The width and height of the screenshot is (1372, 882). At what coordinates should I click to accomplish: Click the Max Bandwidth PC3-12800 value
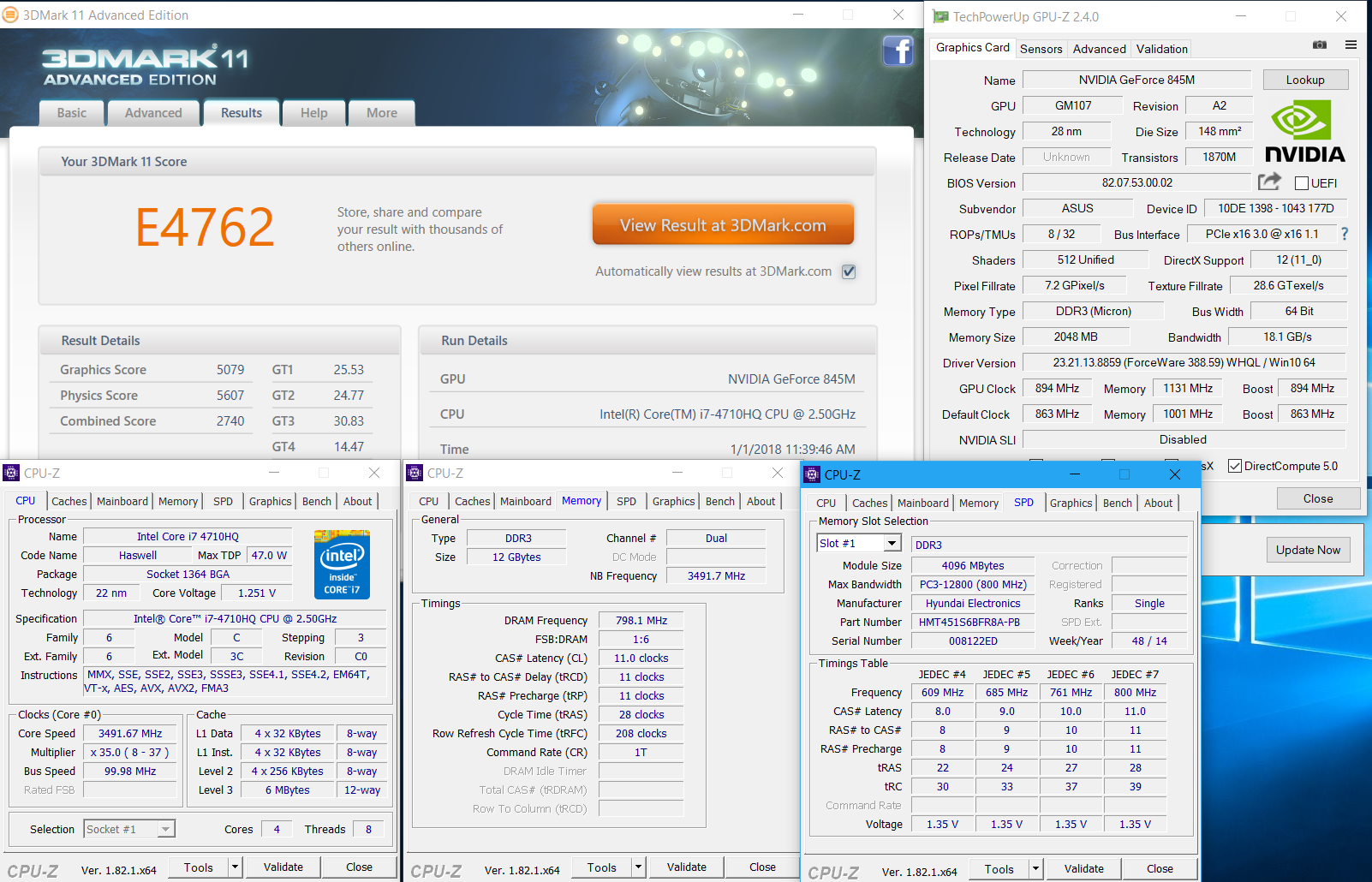pos(973,585)
